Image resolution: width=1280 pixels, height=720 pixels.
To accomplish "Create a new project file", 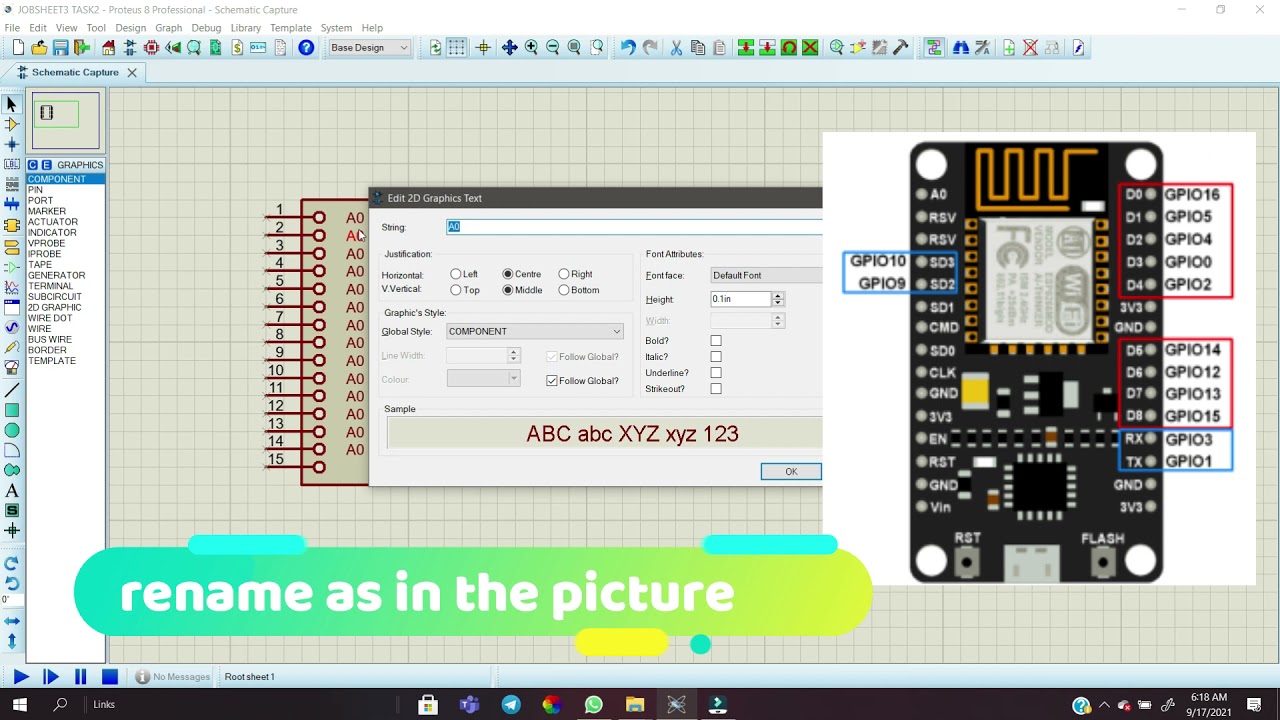I will (18, 47).
